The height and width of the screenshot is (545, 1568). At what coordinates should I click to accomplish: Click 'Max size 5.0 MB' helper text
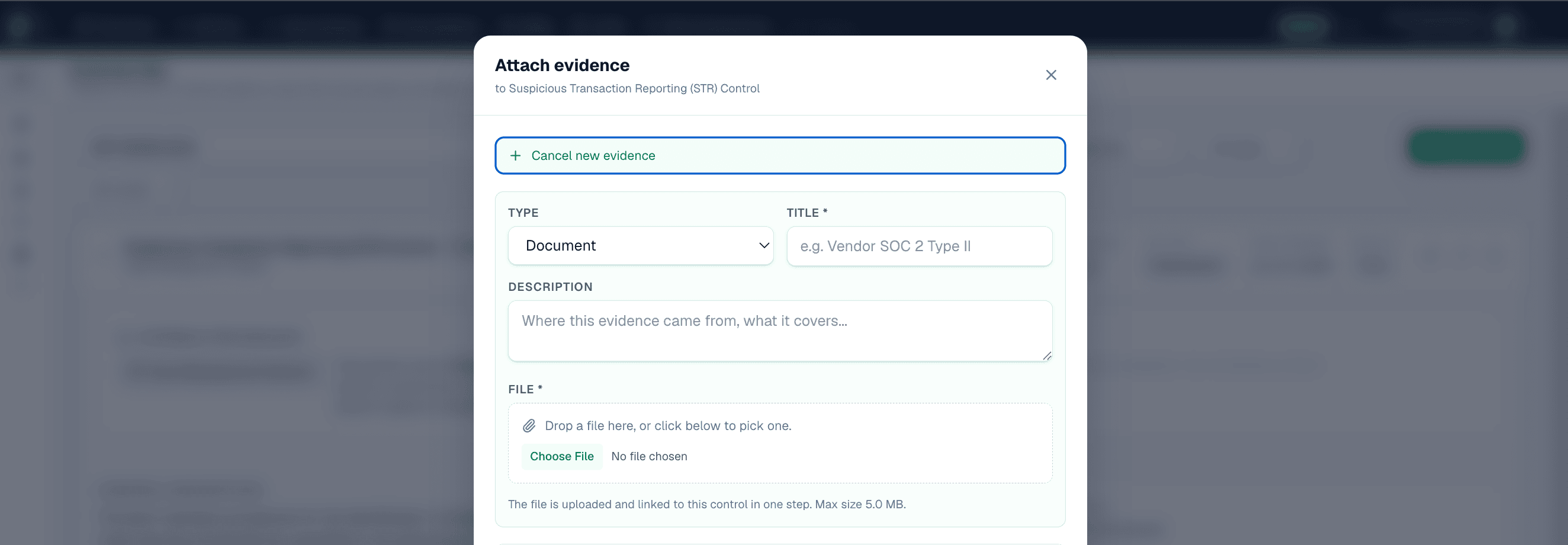(859, 504)
